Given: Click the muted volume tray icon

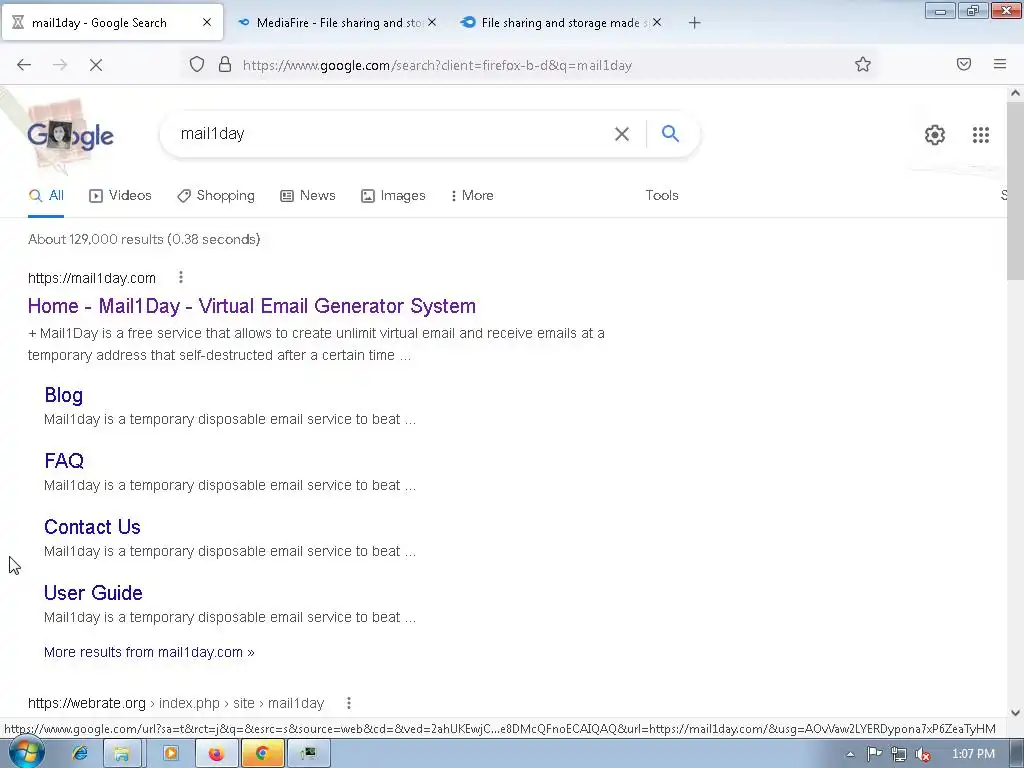Looking at the screenshot, I should click(x=923, y=754).
